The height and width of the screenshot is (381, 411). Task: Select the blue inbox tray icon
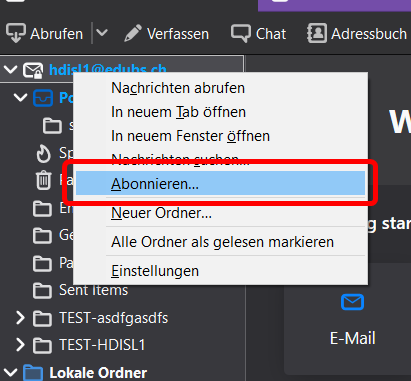[43, 98]
